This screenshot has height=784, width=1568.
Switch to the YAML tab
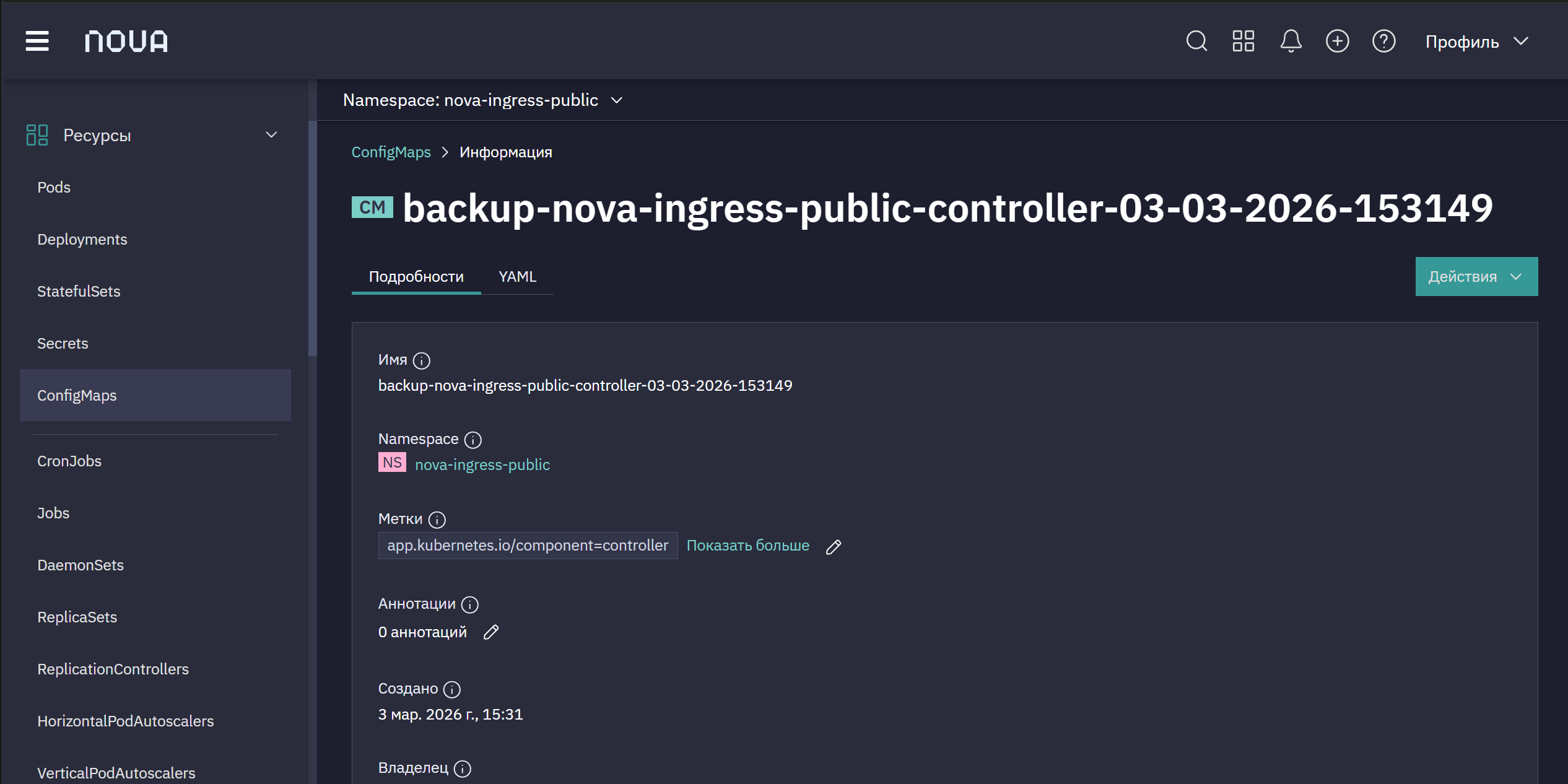(517, 276)
